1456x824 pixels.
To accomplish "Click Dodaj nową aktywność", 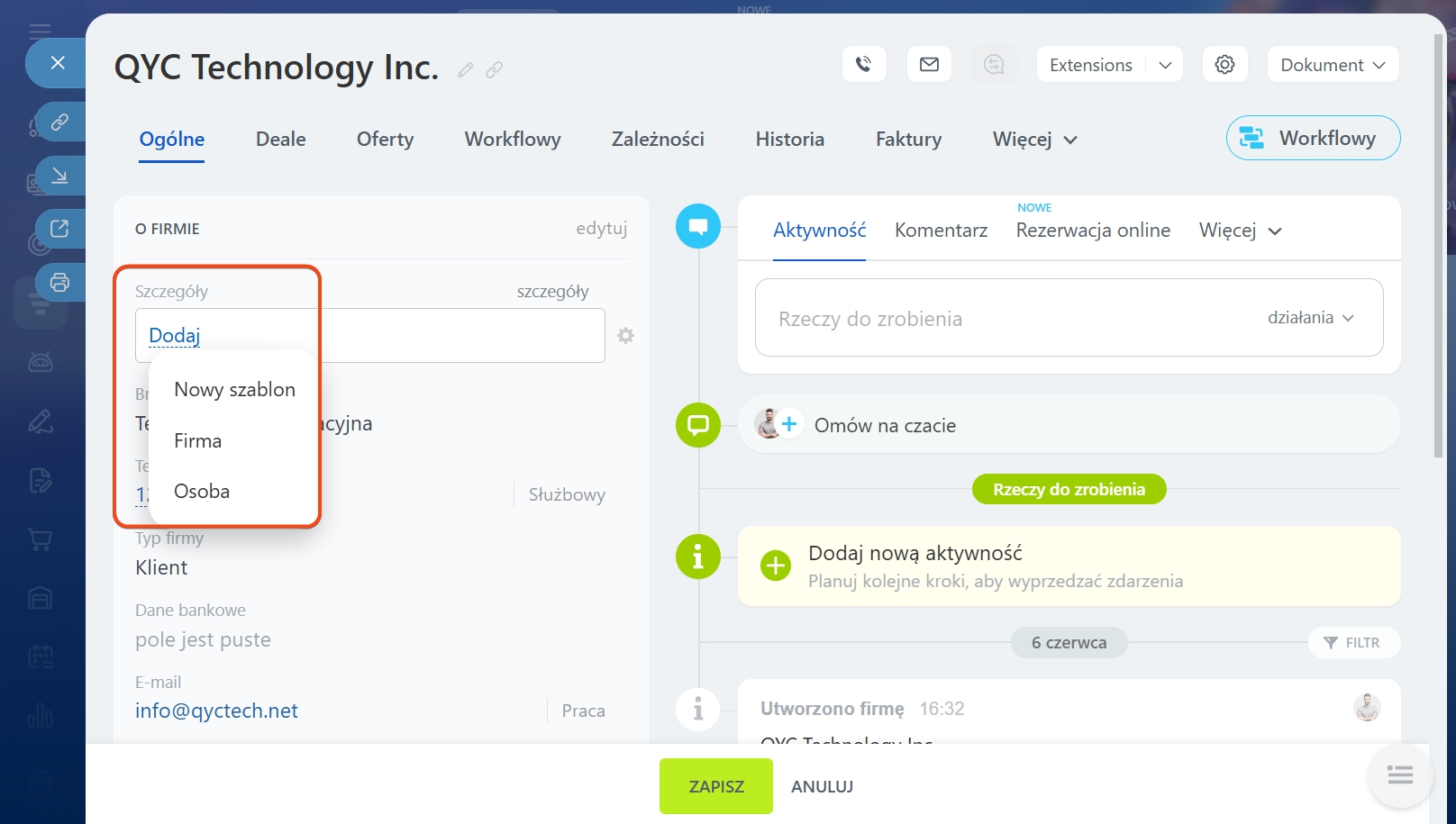I will click(915, 553).
